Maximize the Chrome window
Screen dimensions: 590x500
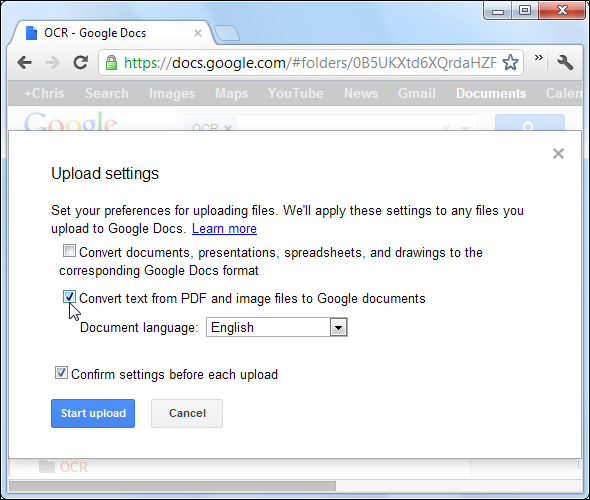(525, 11)
